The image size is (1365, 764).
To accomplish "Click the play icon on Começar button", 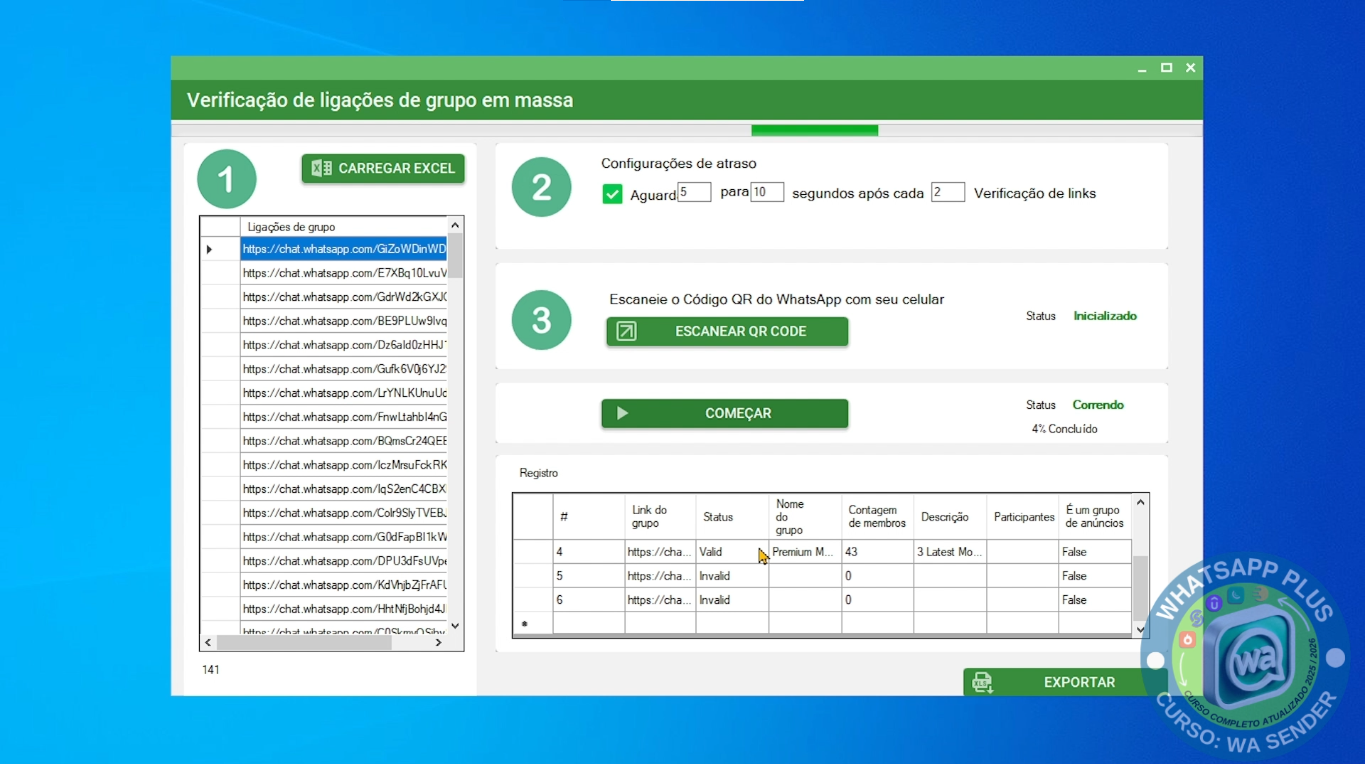I will click(622, 413).
